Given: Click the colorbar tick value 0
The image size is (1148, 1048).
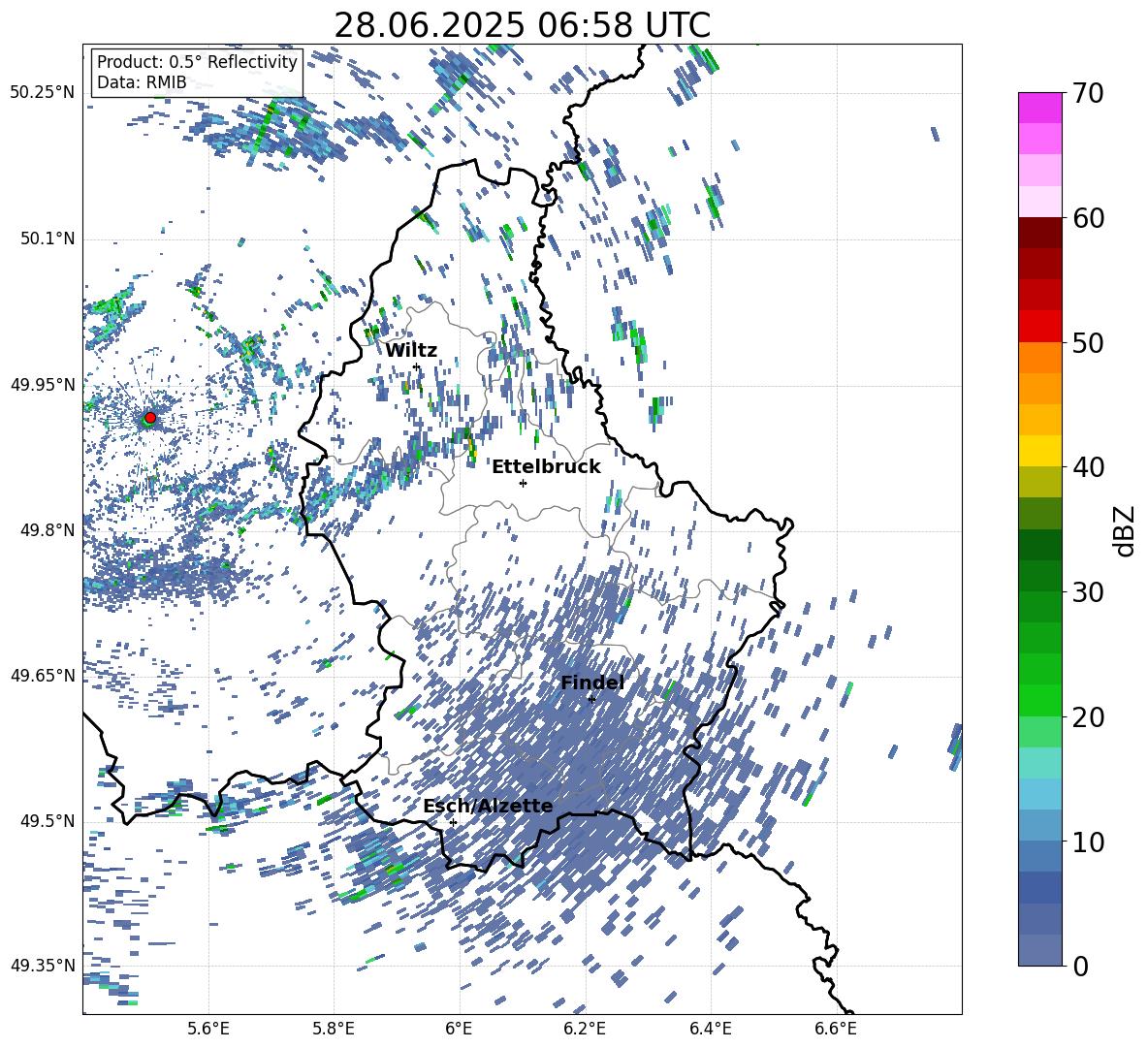Looking at the screenshot, I should point(1080,966).
